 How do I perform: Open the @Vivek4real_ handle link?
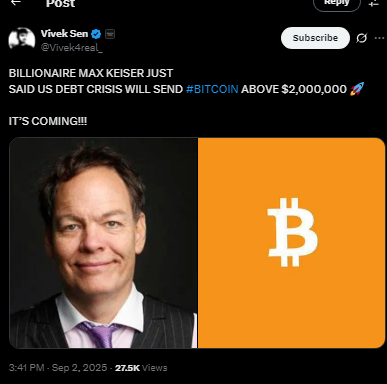point(71,48)
